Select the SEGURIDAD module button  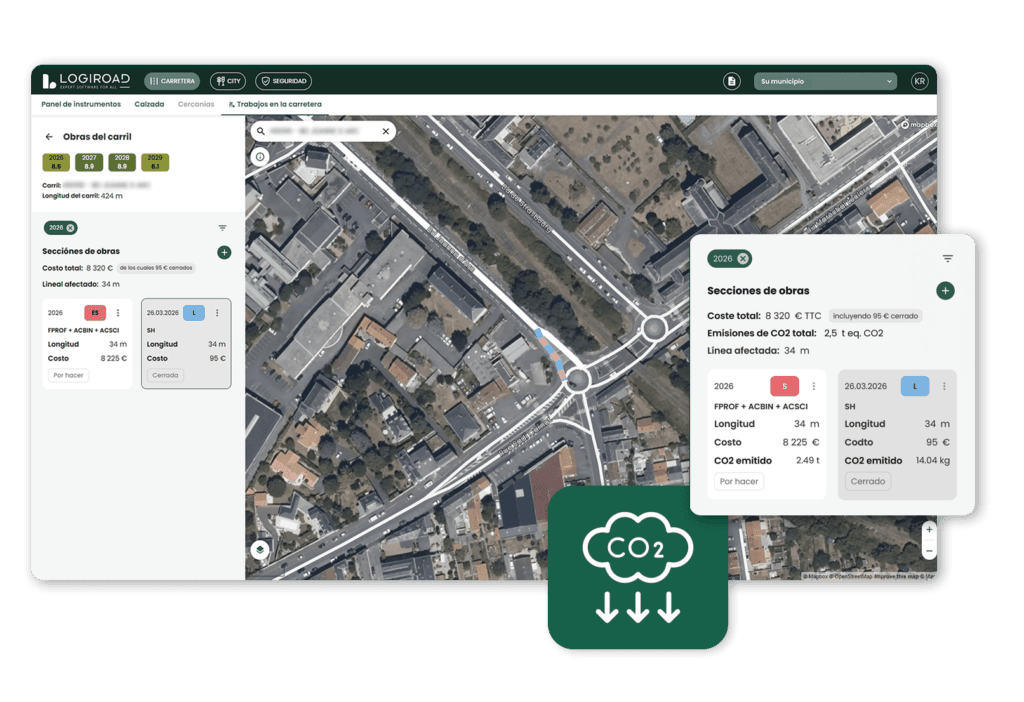pos(283,81)
